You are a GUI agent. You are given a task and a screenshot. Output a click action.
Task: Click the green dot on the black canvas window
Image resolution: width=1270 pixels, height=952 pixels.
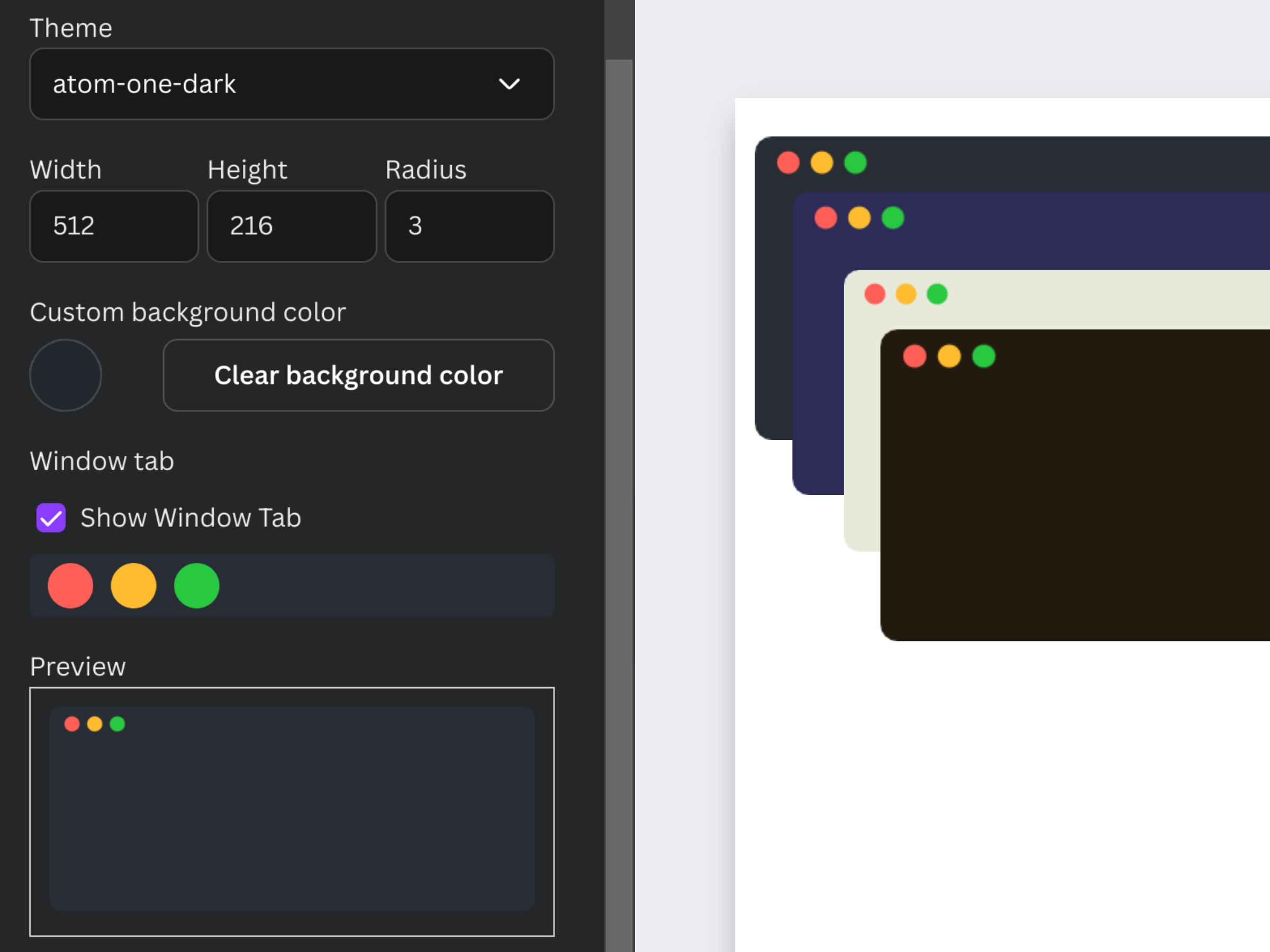click(984, 356)
